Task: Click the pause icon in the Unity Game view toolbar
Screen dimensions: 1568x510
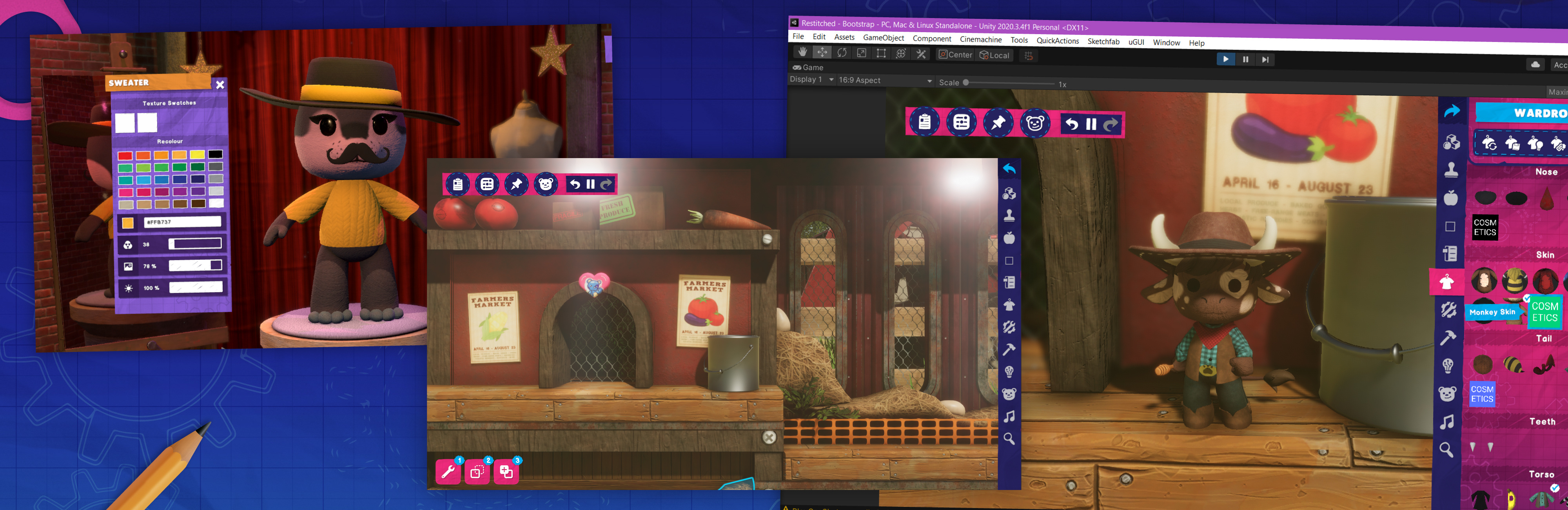Action: 1091,124
